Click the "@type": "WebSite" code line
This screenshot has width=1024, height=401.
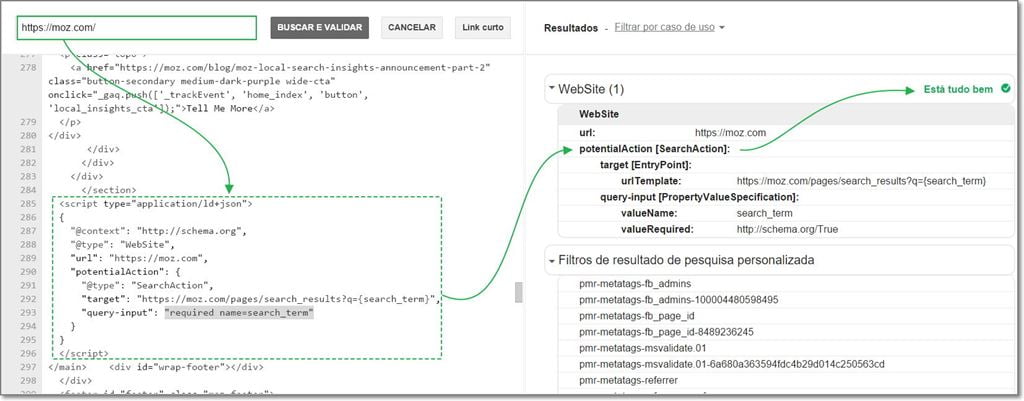tap(122, 245)
